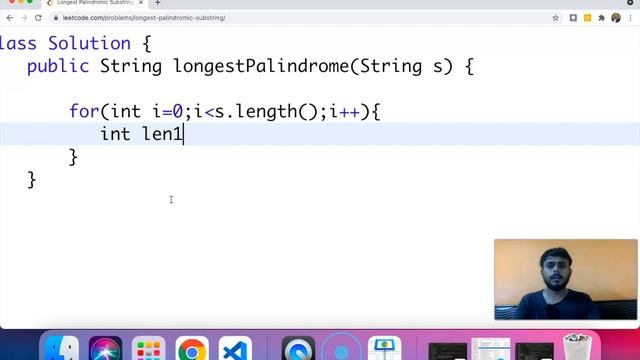640x360 pixels.
Task: Click longestPalindrome in the method signature
Action: (x=261, y=66)
